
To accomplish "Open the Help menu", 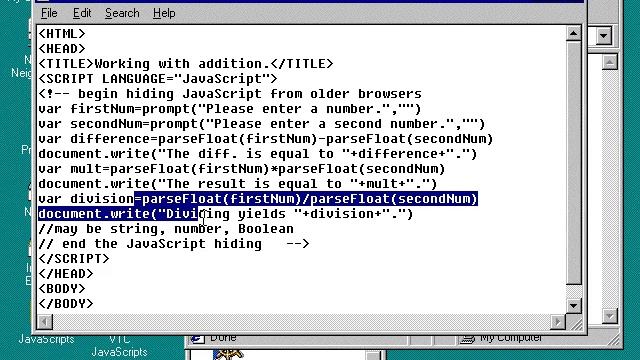I will [x=164, y=13].
